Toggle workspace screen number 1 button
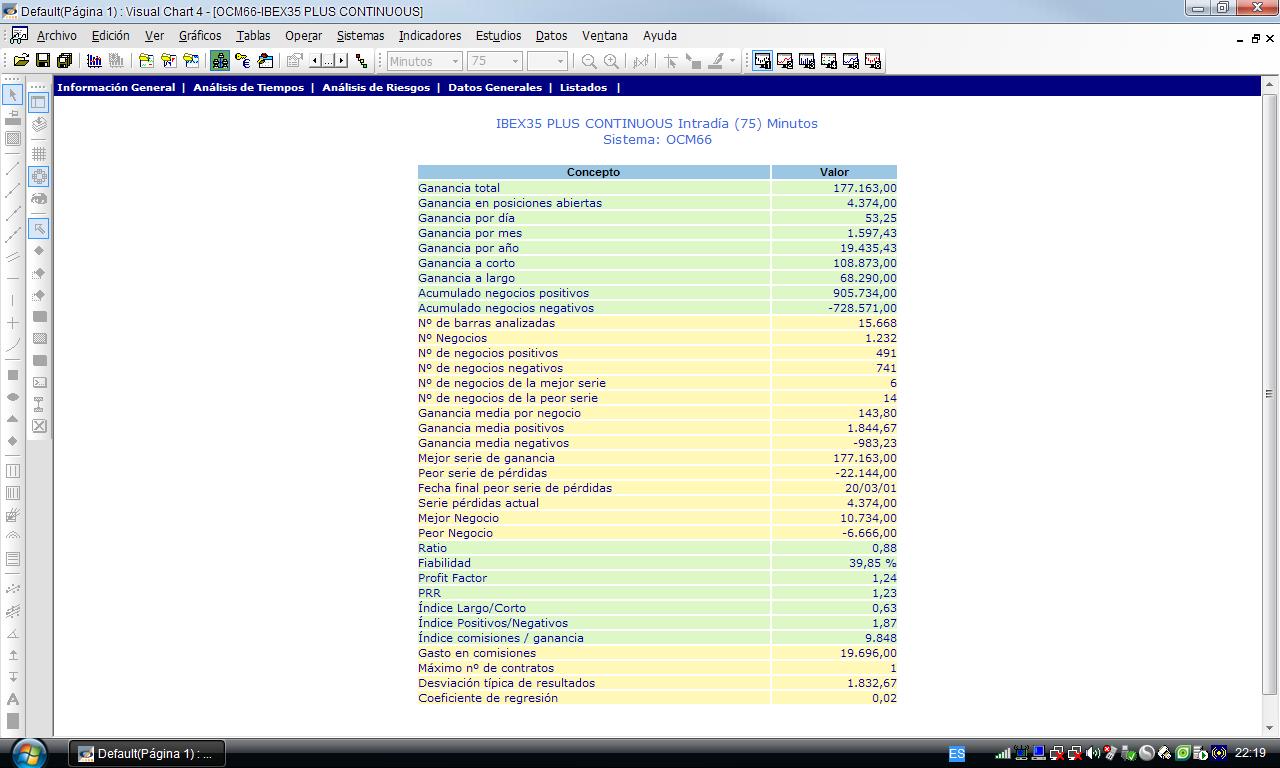1280x768 pixels. point(763,61)
